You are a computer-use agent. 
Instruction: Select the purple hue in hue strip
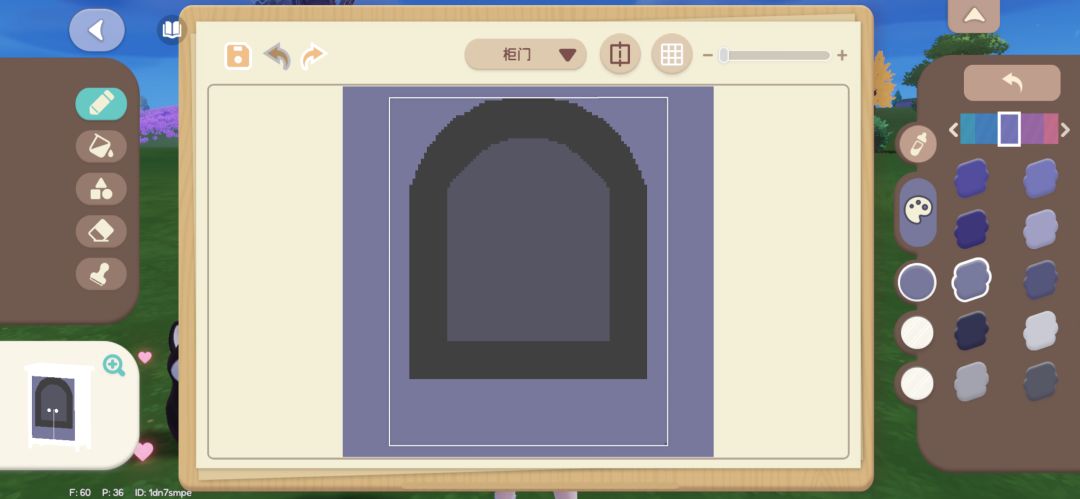coord(1032,129)
